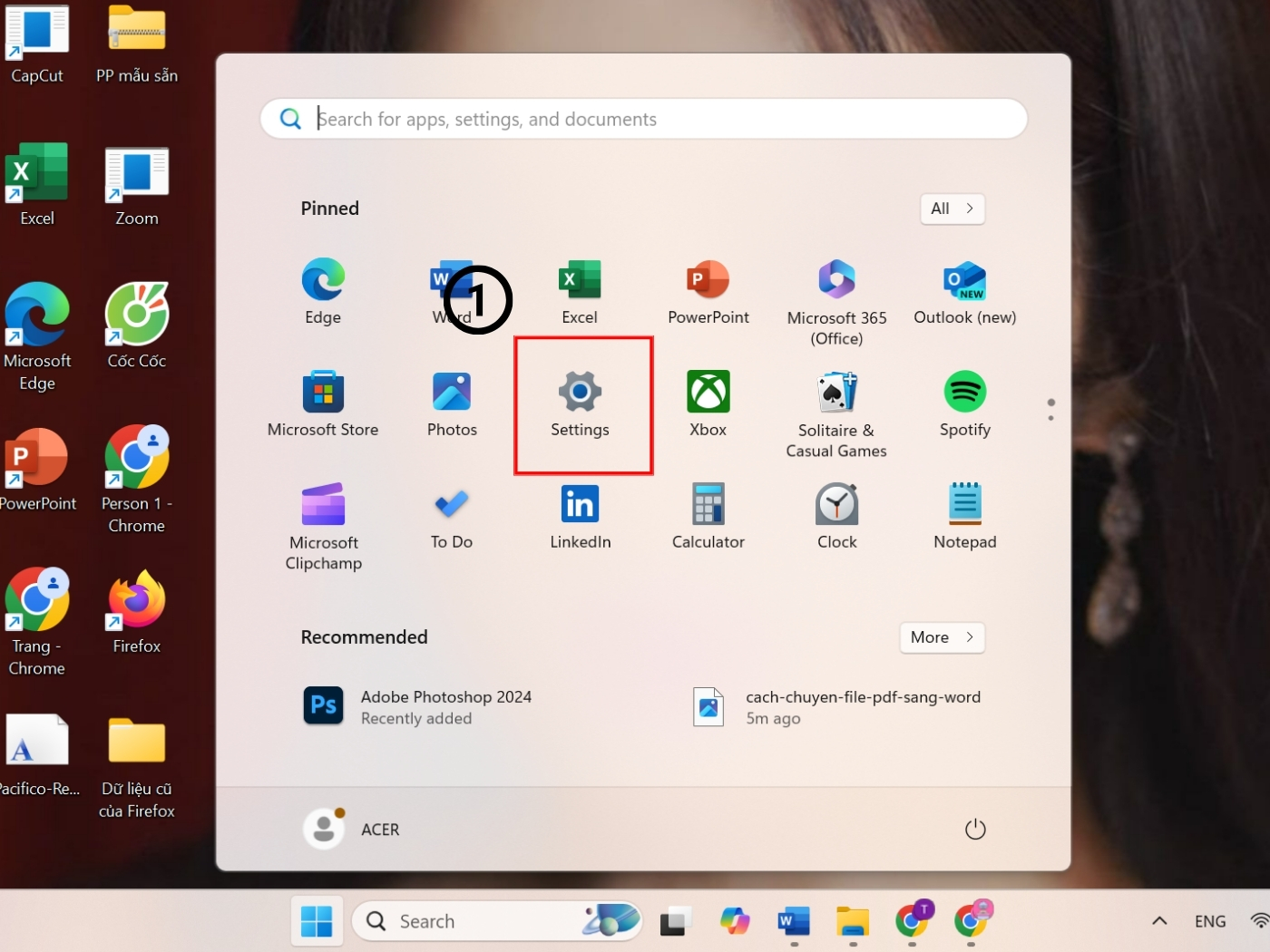The height and width of the screenshot is (952, 1270).
Task: Select the PowerPoint desktop shortcut
Action: pyautogui.click(x=37, y=469)
